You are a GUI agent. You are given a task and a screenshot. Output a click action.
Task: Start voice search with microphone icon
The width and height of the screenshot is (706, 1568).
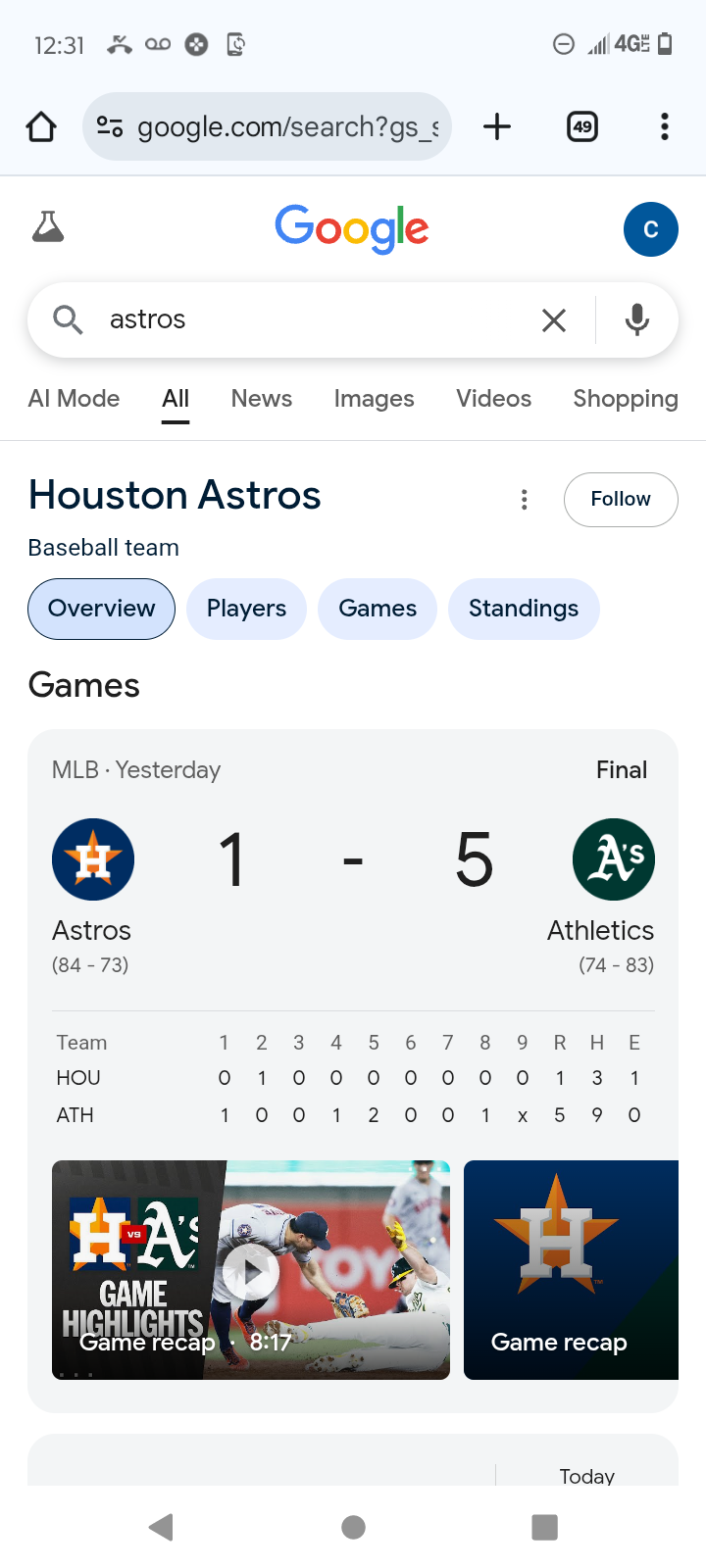coord(637,319)
